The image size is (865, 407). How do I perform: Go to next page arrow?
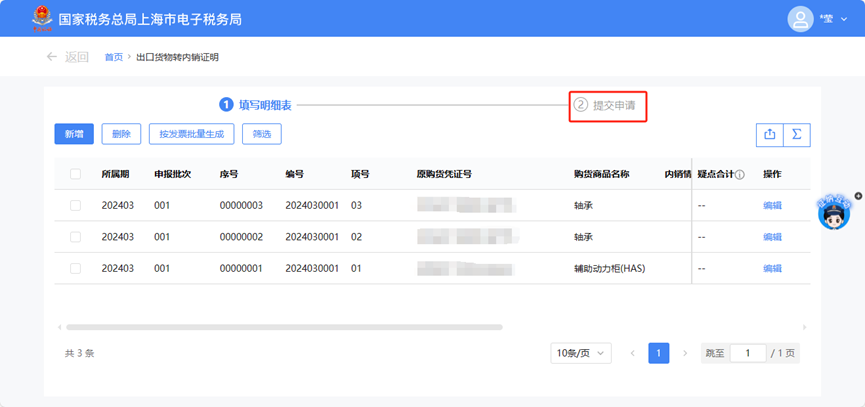tap(685, 354)
